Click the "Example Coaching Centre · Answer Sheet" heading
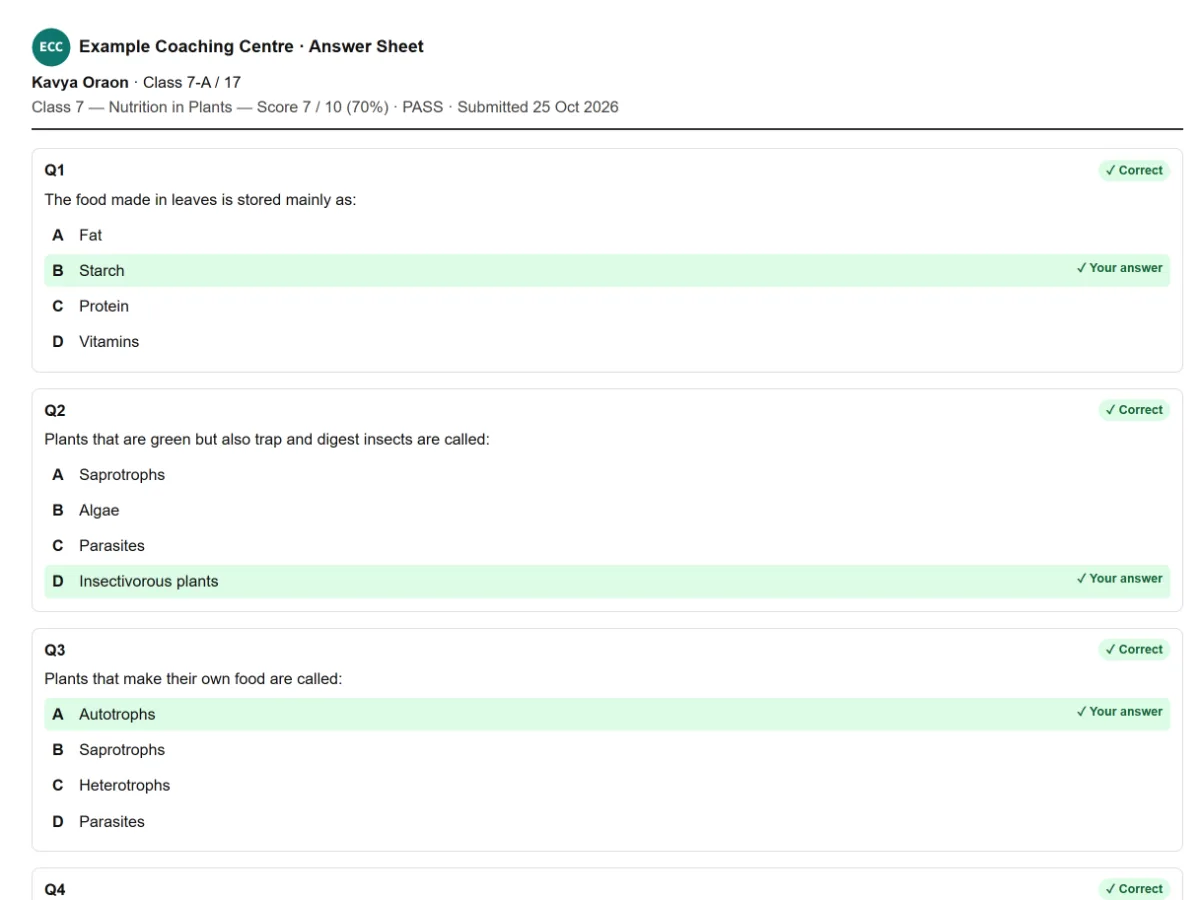 (251, 47)
